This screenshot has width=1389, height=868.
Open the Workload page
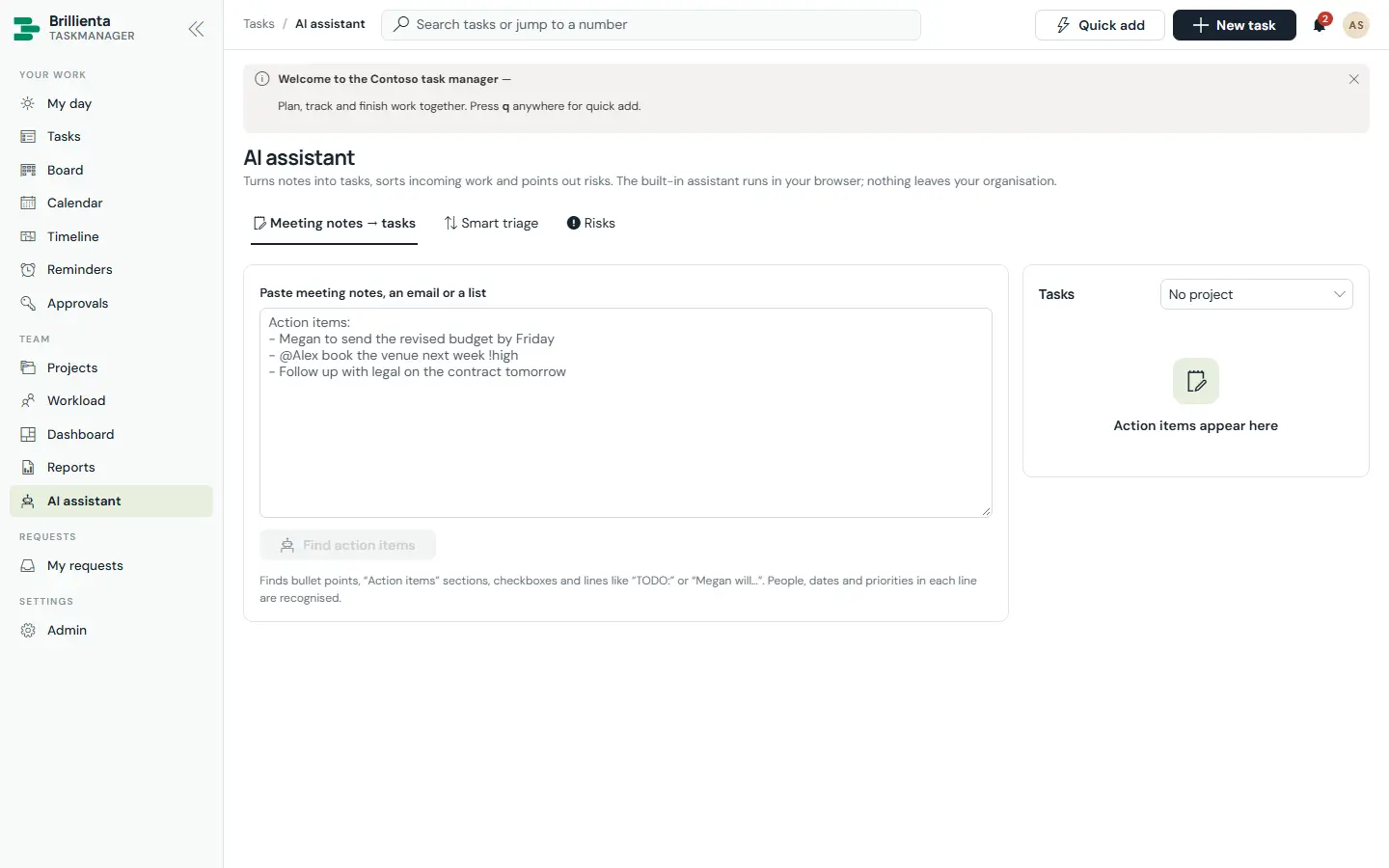[111, 401]
